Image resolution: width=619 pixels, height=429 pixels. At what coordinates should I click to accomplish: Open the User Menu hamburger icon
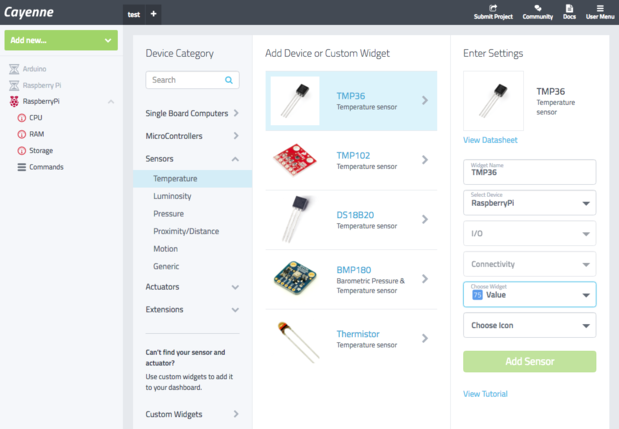(600, 8)
